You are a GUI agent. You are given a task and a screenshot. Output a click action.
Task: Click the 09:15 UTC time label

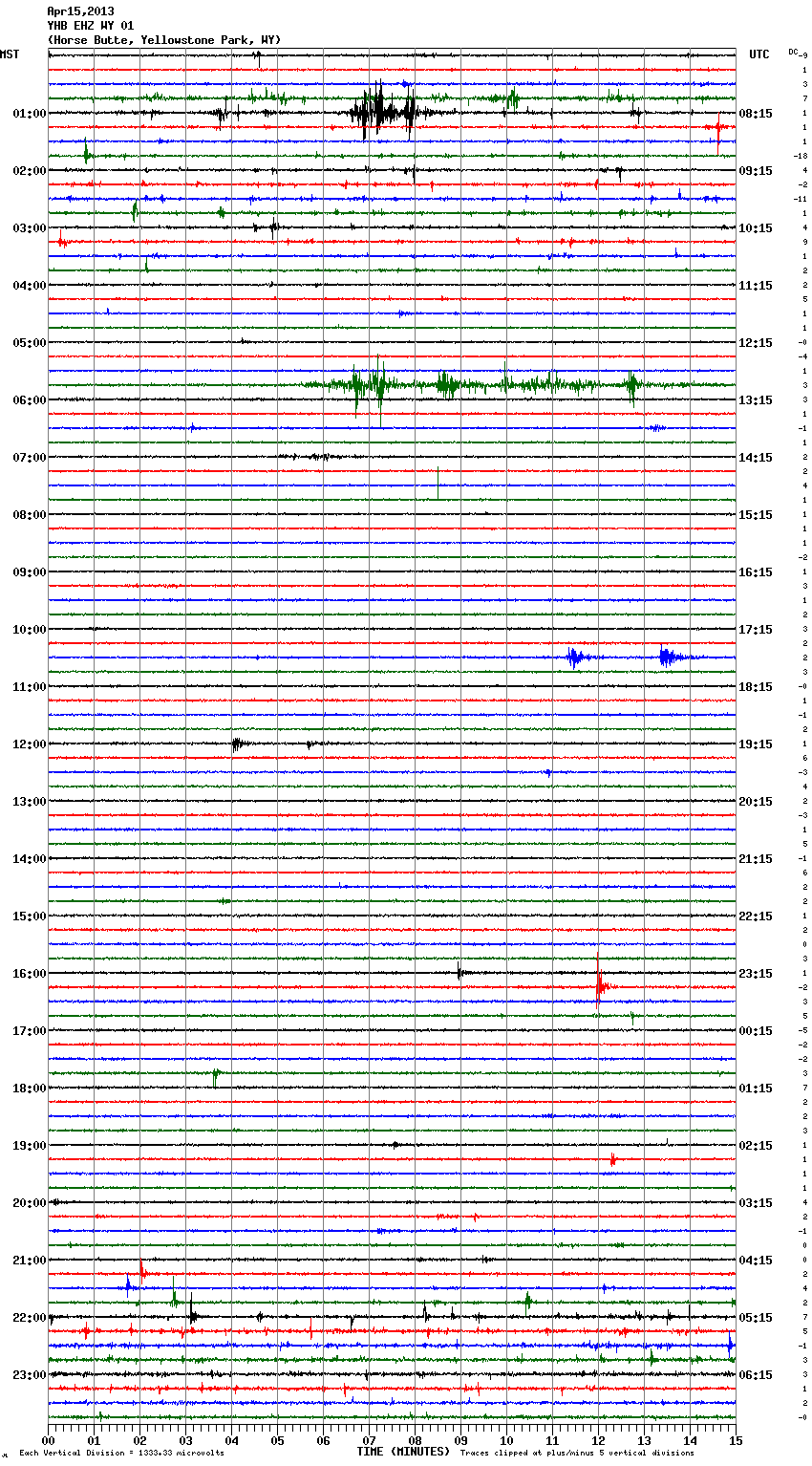tap(756, 171)
